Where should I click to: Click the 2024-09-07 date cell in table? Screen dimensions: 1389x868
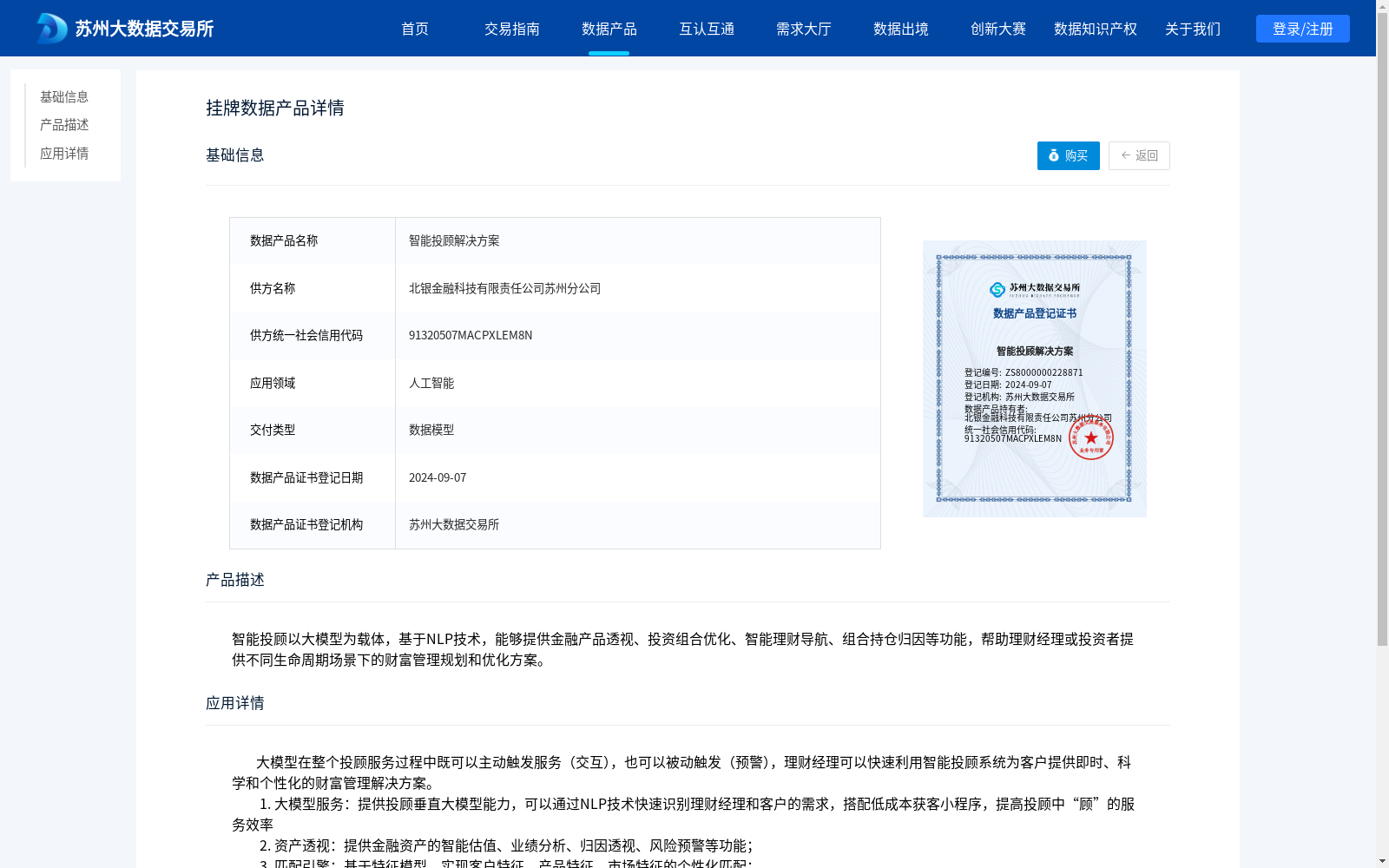point(438,477)
